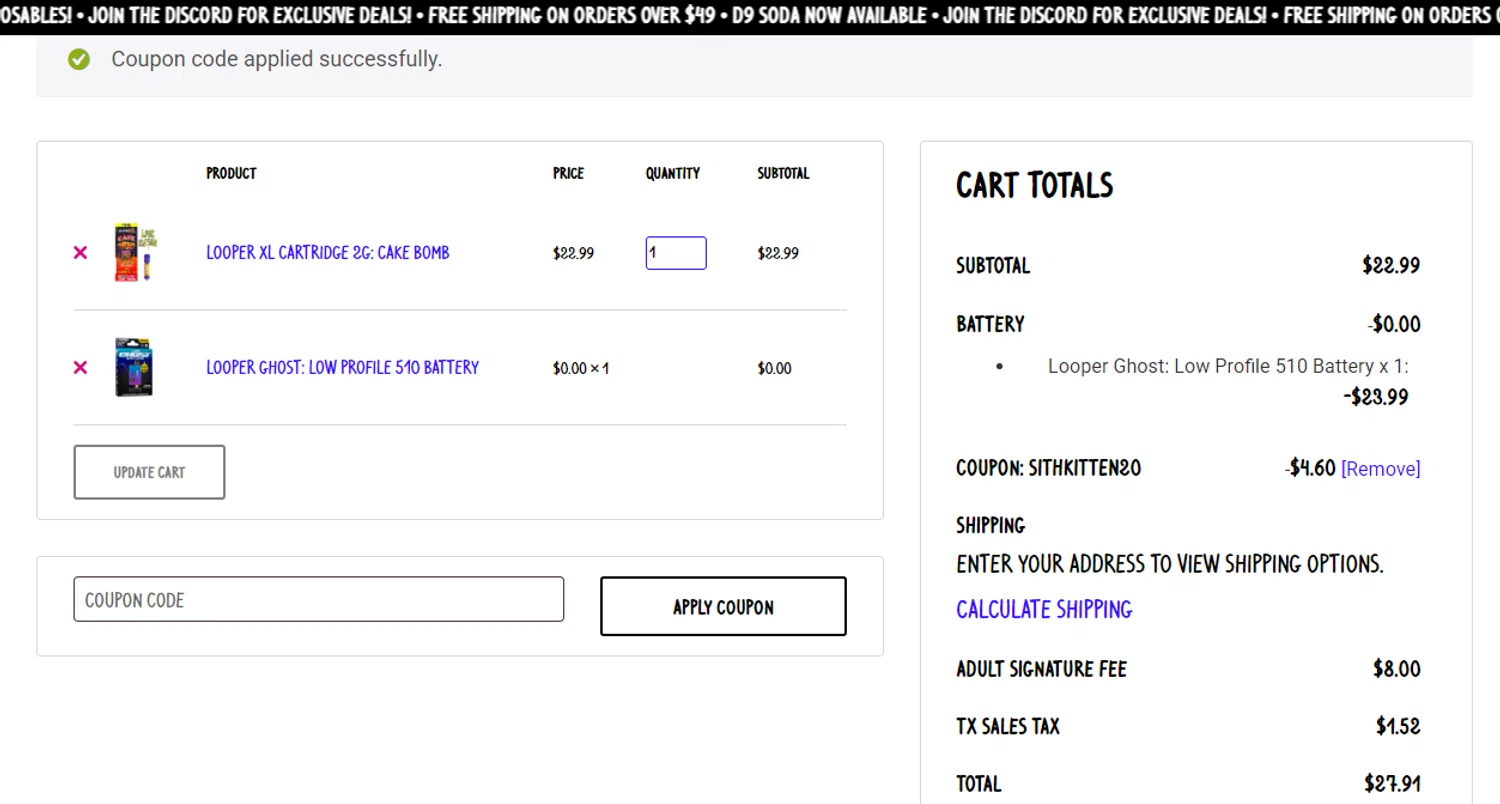Viewport: 1500px width, 804px height.
Task: Remove Looper XL Cartridge from cart
Action: pos(80,253)
